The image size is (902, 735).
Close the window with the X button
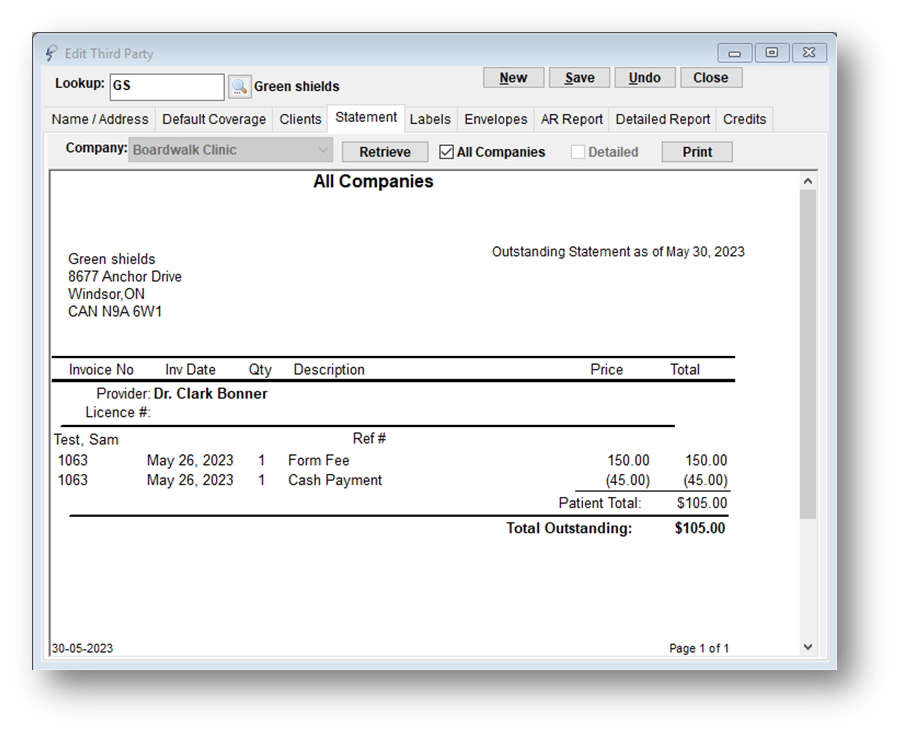pos(809,53)
